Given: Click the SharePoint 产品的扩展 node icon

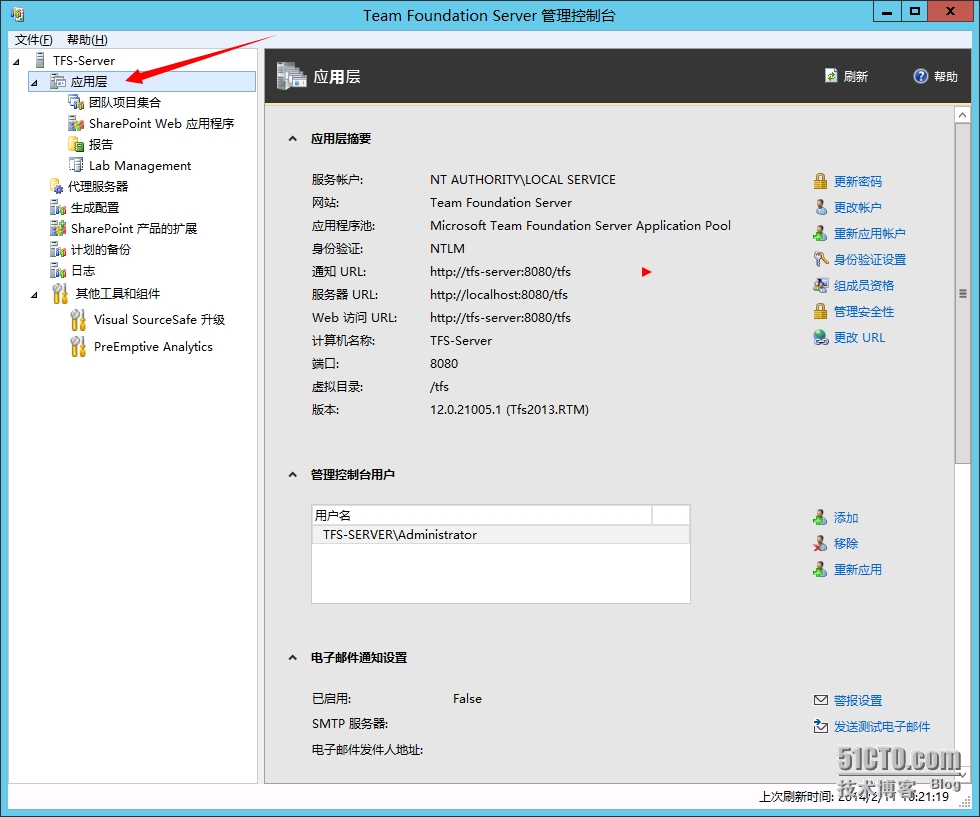Looking at the screenshot, I should point(58,228).
